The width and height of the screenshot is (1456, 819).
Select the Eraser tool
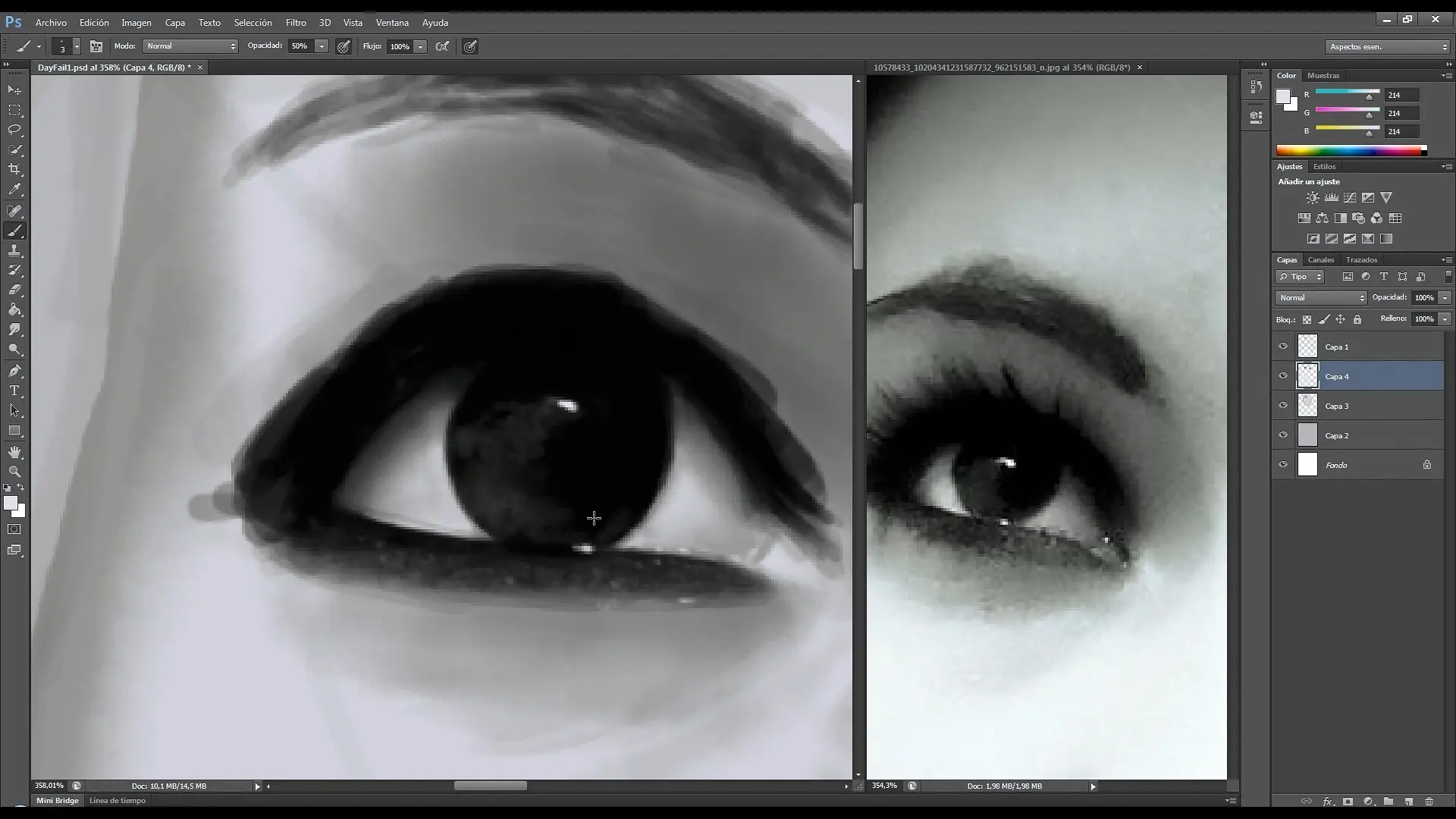click(x=14, y=290)
